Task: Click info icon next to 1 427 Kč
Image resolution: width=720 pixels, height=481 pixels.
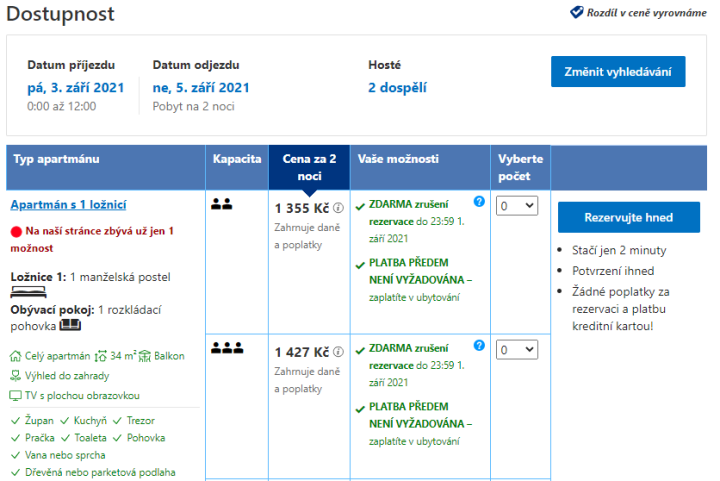Action: 338,353
